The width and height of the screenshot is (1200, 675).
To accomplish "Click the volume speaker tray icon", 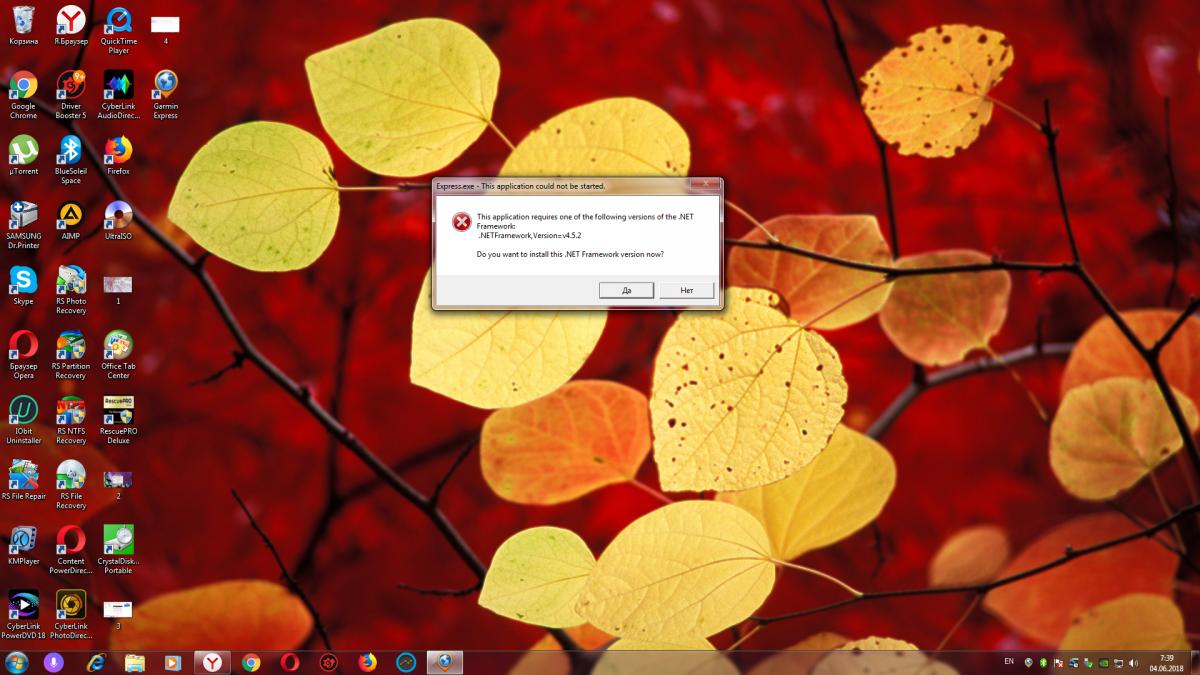I will (x=1132, y=662).
